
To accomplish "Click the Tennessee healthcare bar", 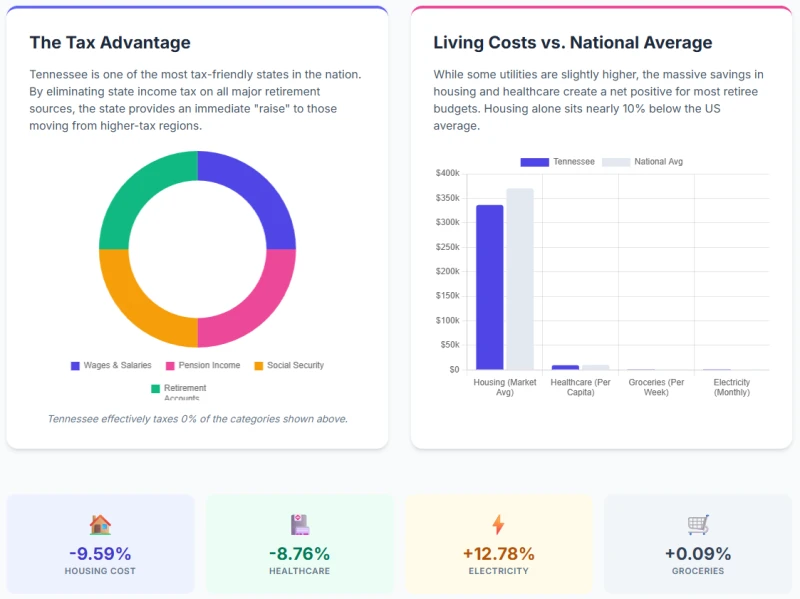I will click(x=565, y=367).
